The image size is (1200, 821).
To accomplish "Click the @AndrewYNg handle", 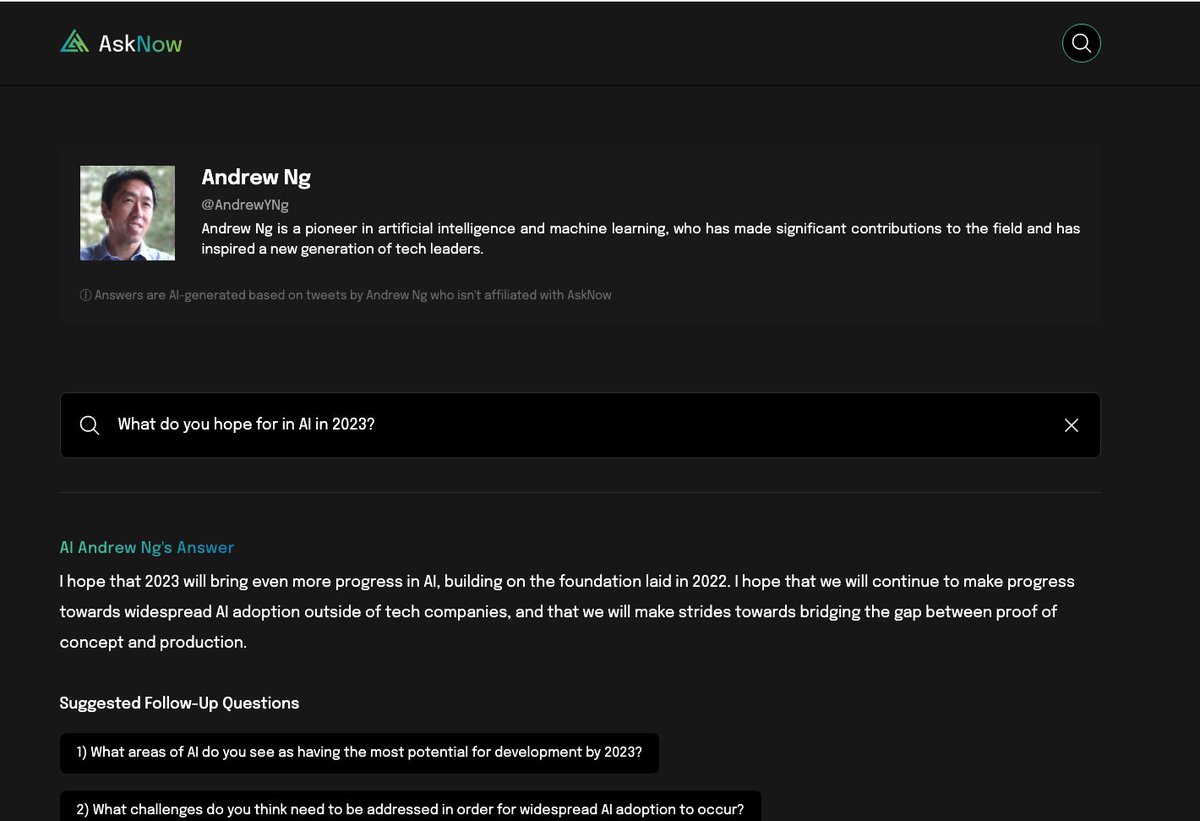I will pos(245,205).
